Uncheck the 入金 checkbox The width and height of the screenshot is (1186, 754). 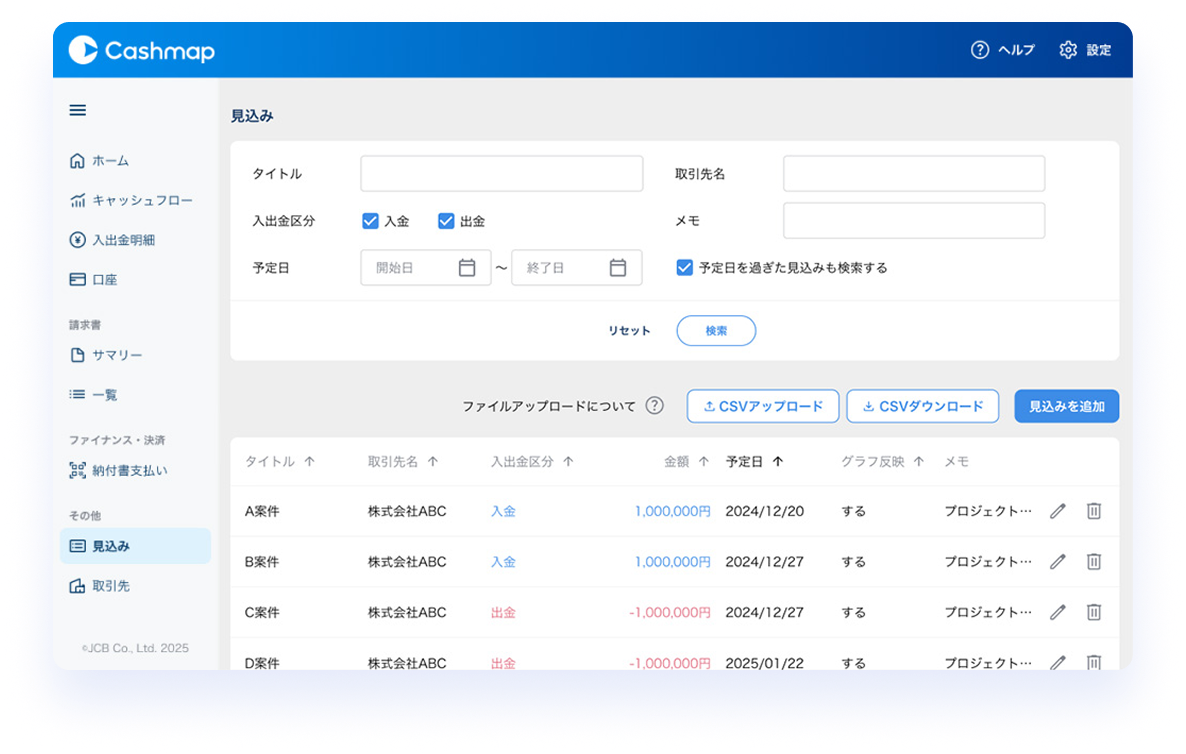tap(370, 221)
